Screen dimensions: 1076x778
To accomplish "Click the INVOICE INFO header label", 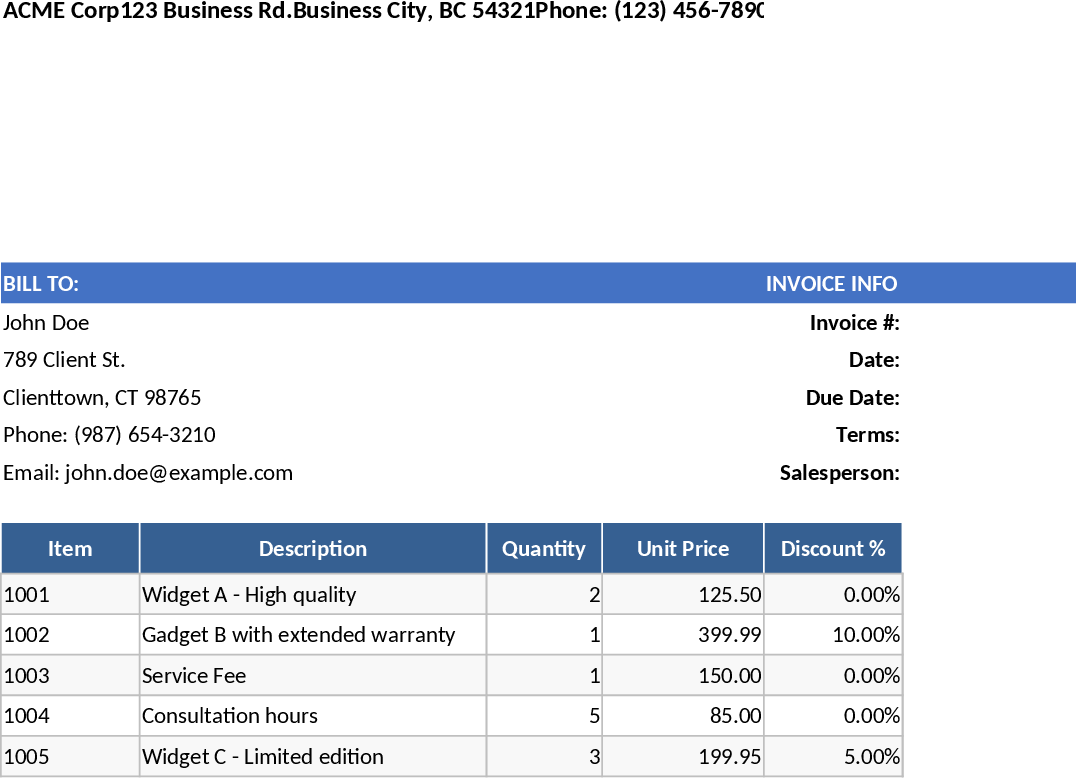I will point(831,284).
